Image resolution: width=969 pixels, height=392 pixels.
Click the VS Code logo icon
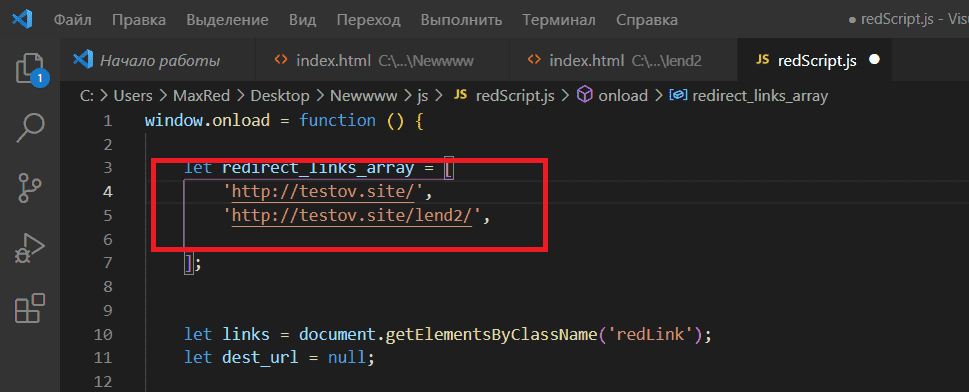[x=22, y=20]
